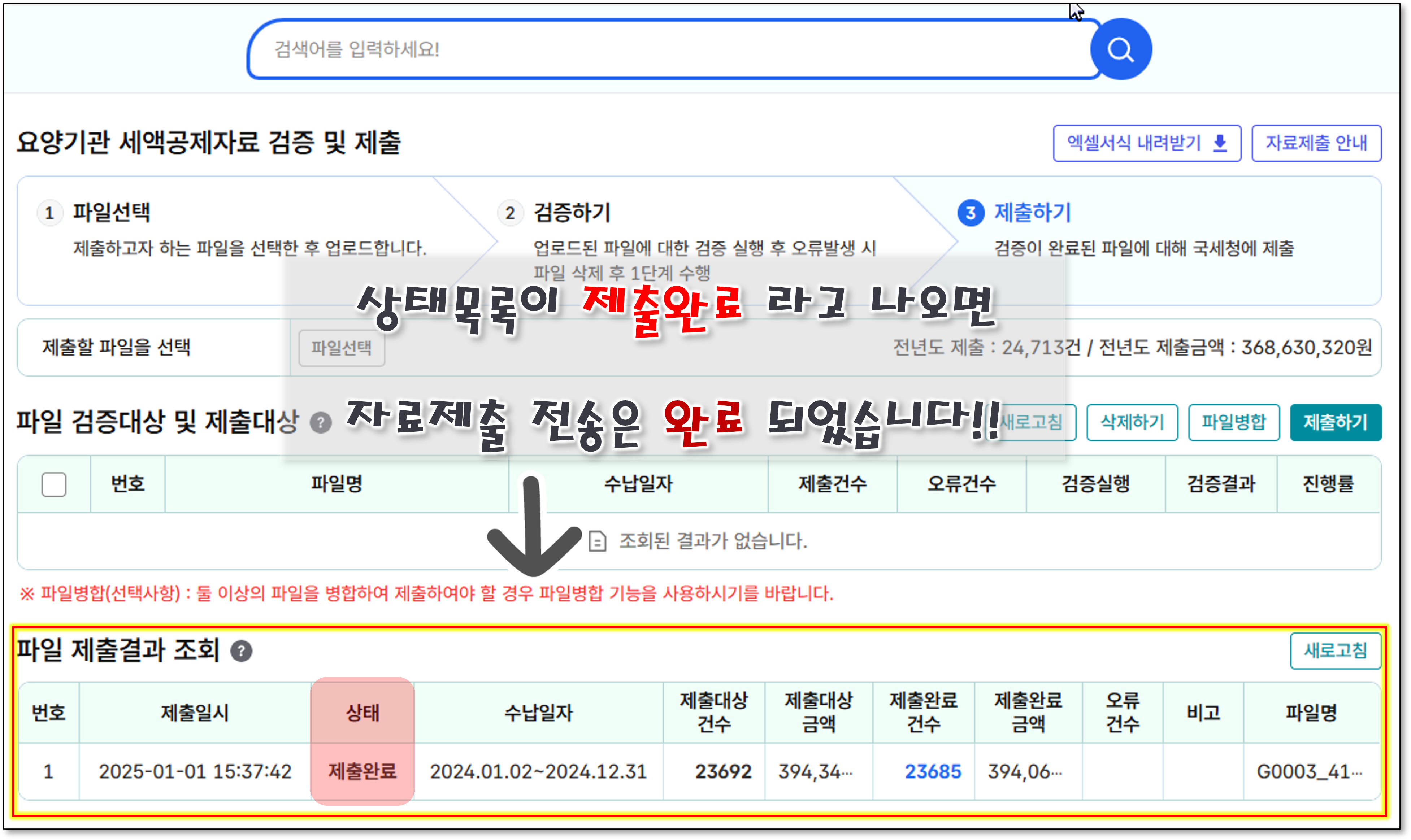Image resolution: width=1411 pixels, height=840 pixels.
Task: Click the 파일병합 button
Action: click(x=1234, y=422)
